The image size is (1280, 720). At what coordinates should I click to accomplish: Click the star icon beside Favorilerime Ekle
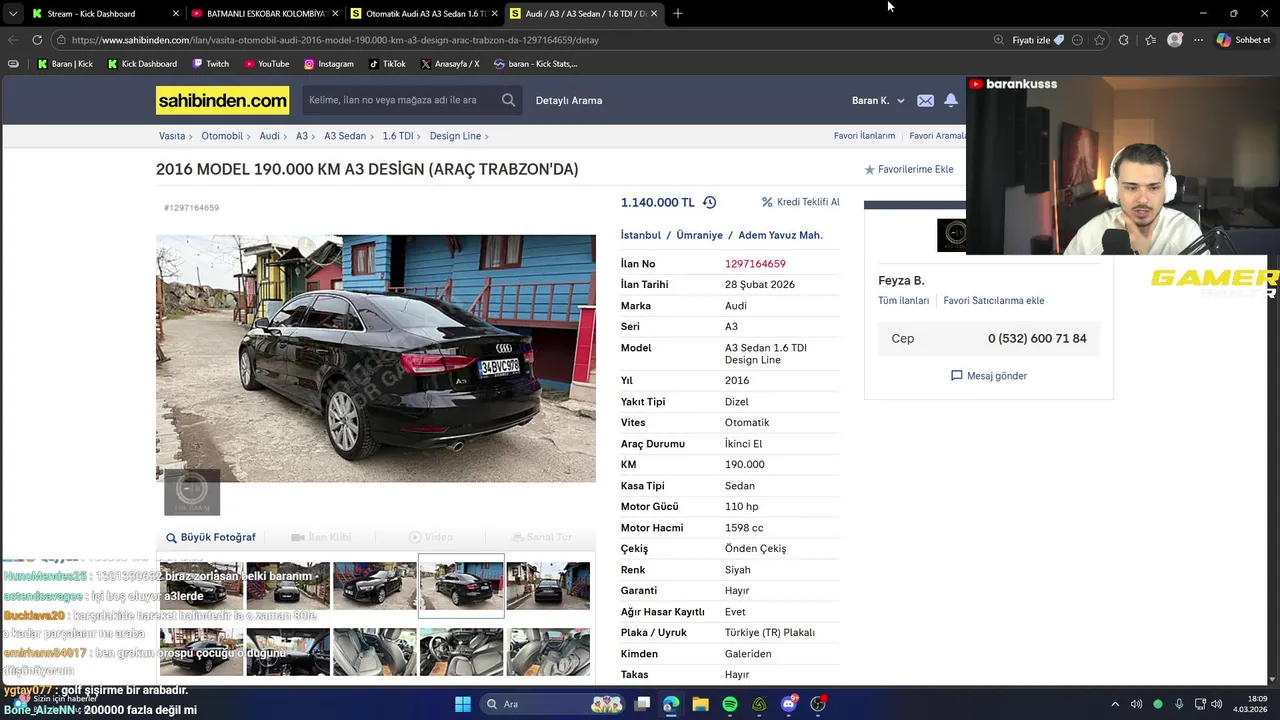coord(869,170)
